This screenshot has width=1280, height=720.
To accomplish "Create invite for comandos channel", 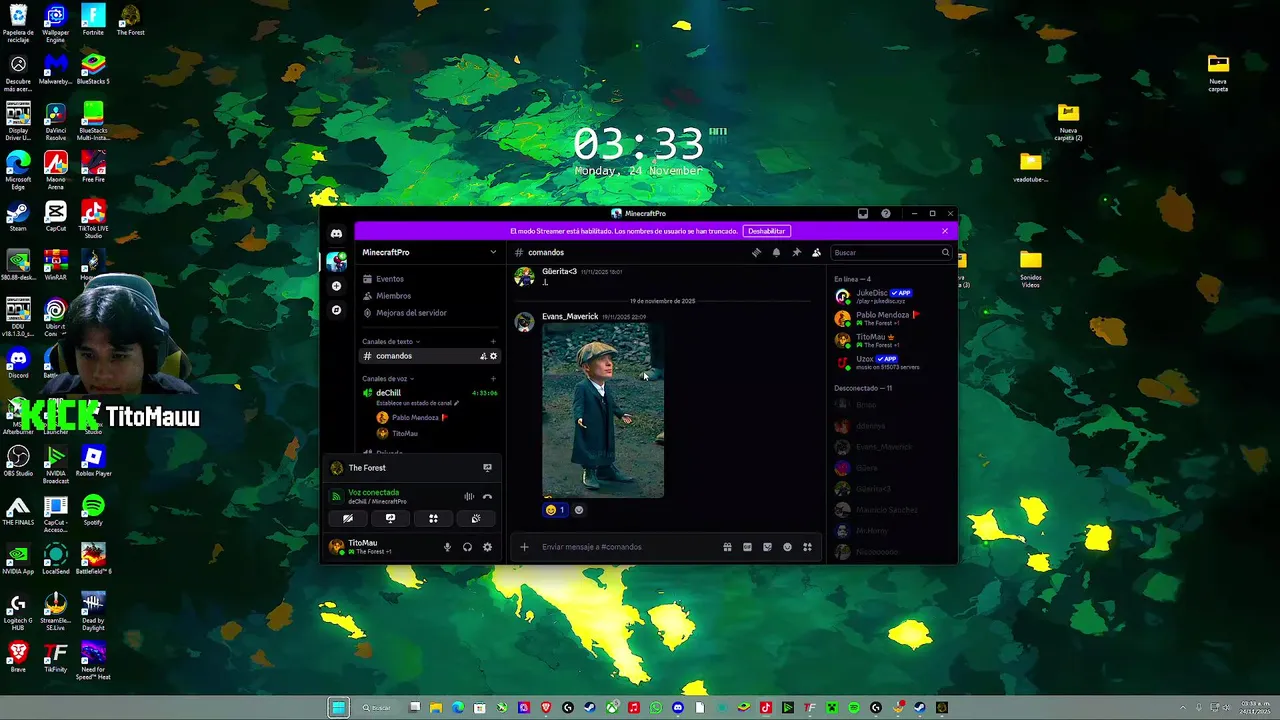I will (x=483, y=356).
